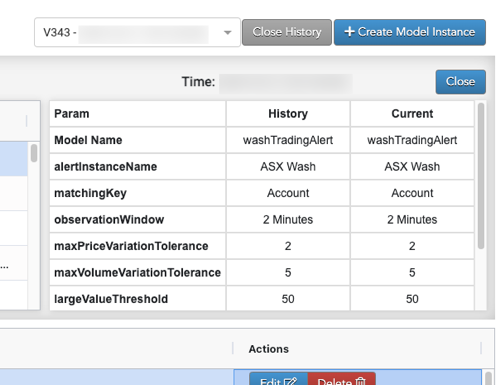This screenshot has width=500, height=385.
Task: Click the Actions column header
Action: pyautogui.click(x=269, y=349)
